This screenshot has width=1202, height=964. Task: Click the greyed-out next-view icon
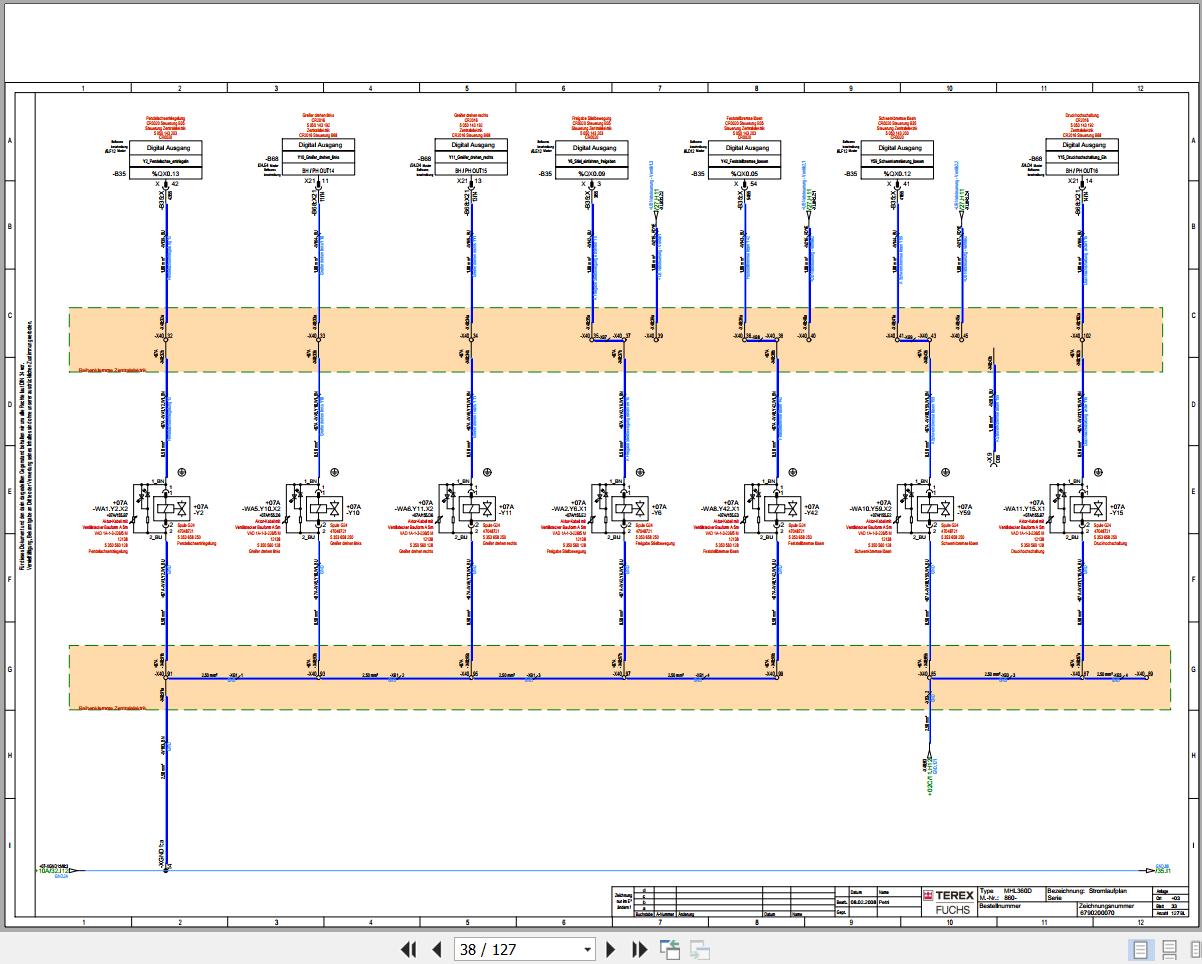(699, 949)
